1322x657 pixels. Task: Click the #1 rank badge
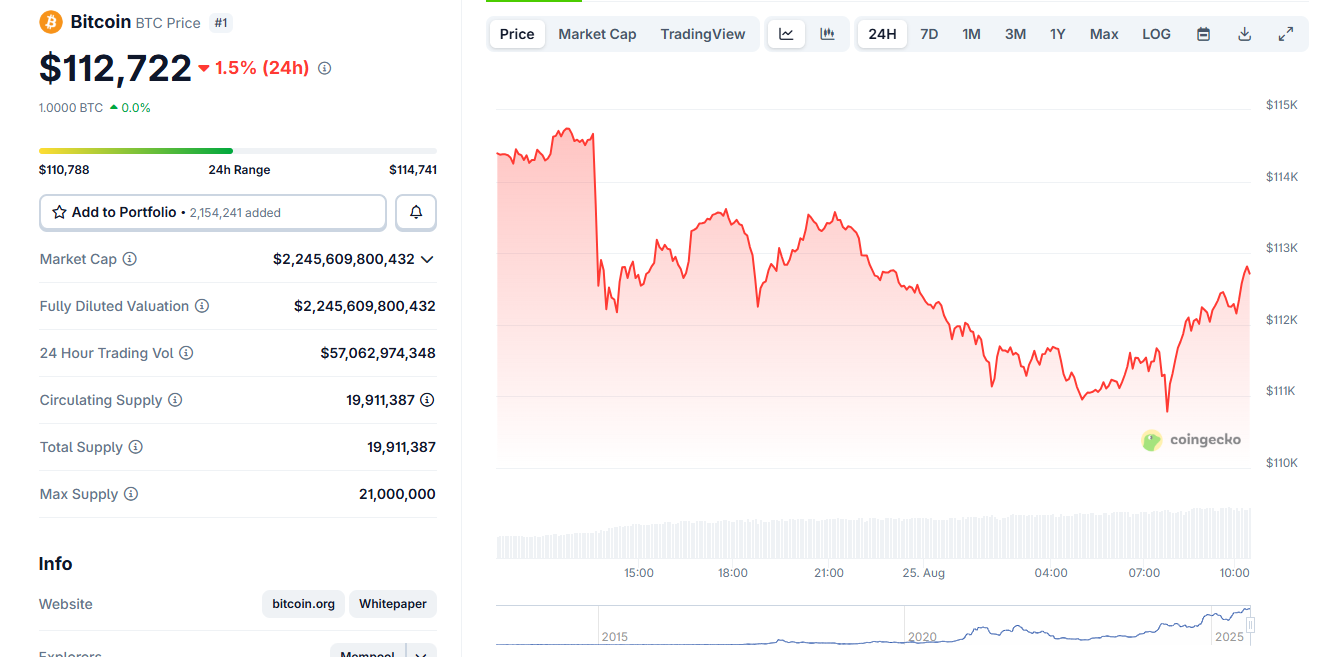(221, 22)
